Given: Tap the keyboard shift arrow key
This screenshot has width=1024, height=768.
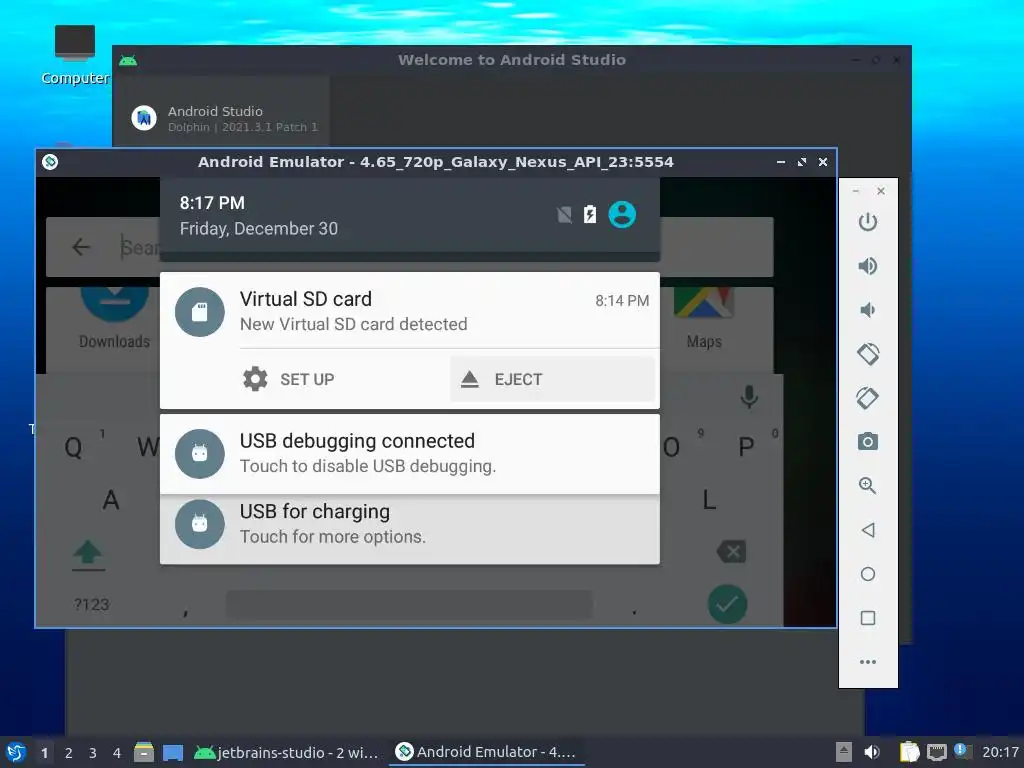Looking at the screenshot, I should (x=88, y=555).
